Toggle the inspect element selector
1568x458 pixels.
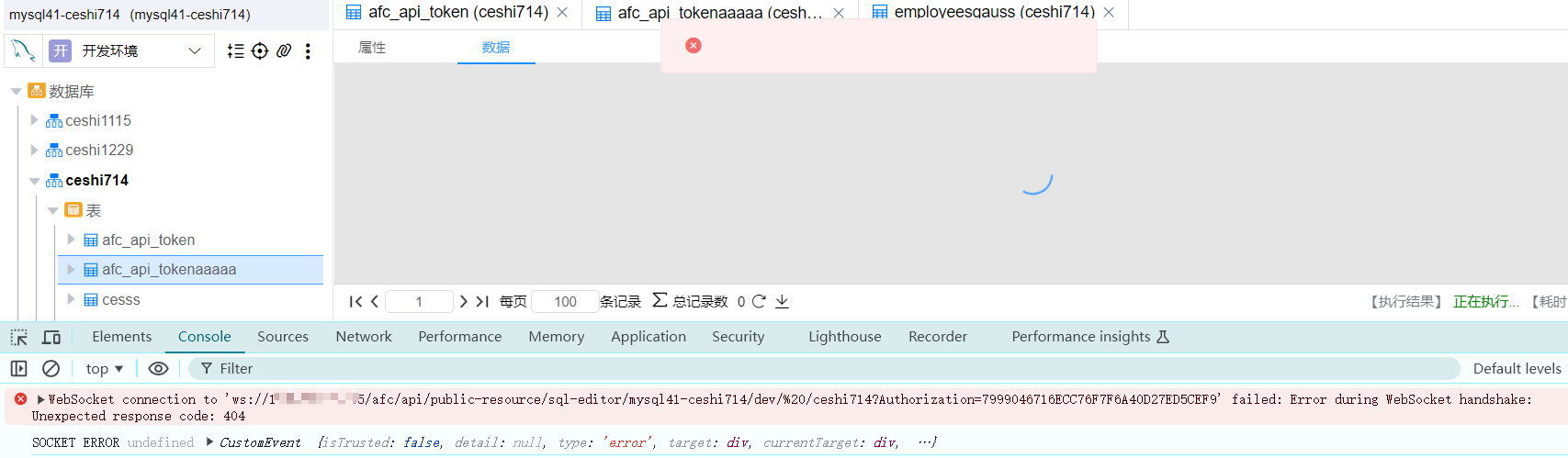coord(19,337)
